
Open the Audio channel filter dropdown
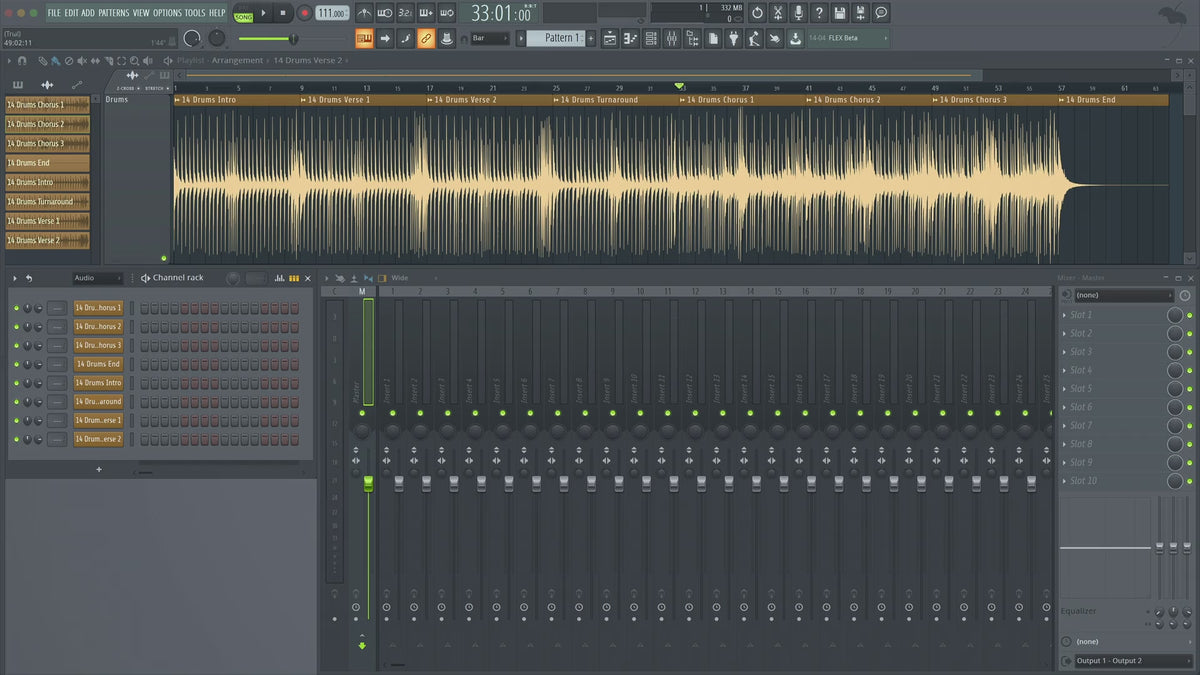[x=97, y=278]
